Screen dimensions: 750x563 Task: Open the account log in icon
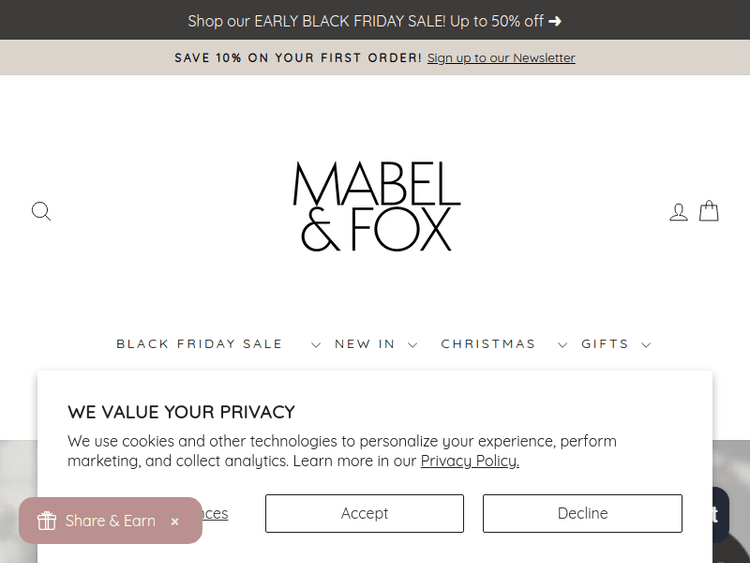click(x=679, y=212)
